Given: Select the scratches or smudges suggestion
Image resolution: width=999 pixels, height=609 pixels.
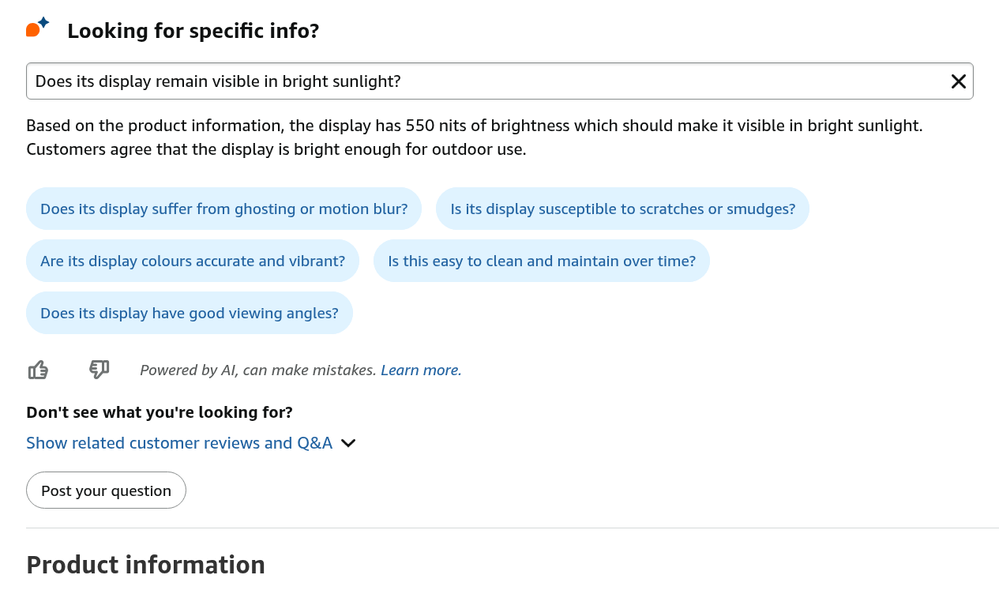Looking at the screenshot, I should tap(622, 209).
